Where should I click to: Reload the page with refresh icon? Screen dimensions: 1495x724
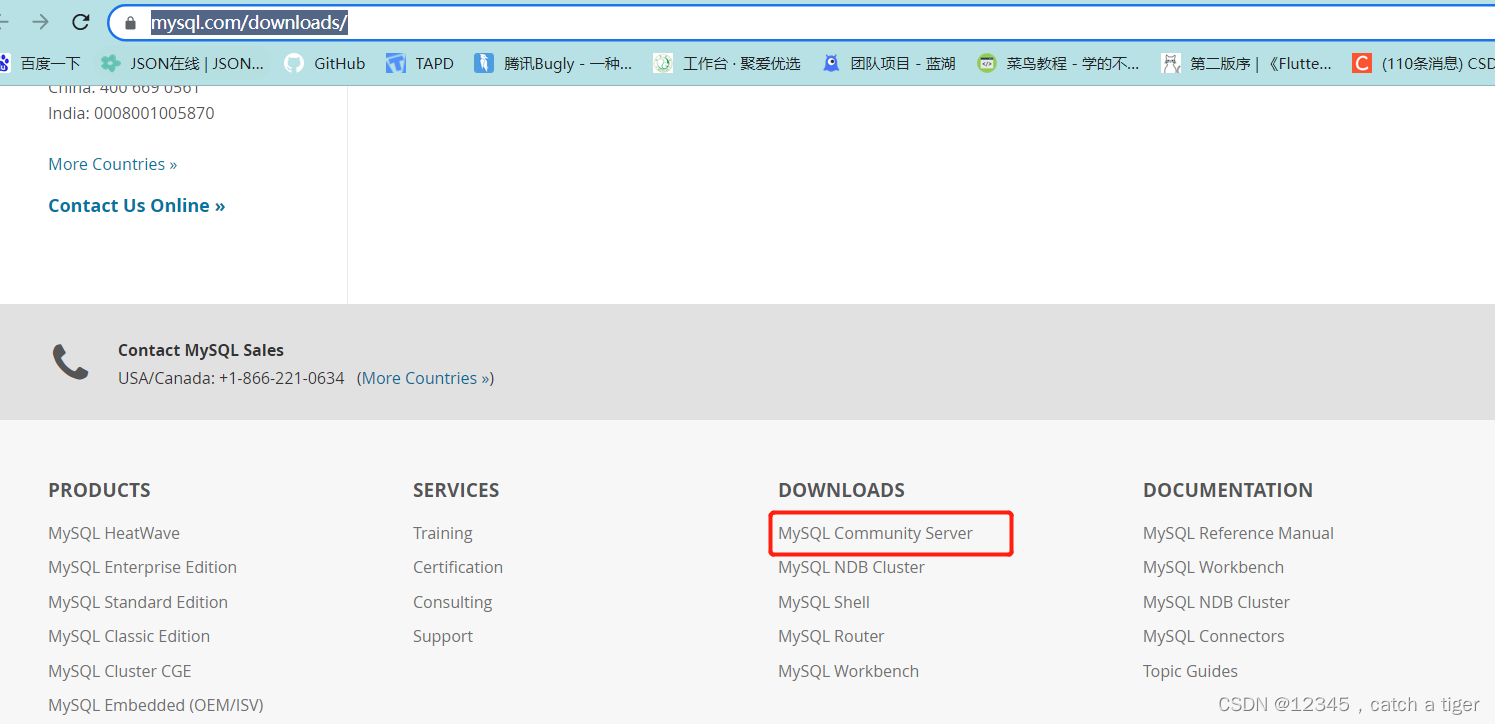[x=82, y=22]
